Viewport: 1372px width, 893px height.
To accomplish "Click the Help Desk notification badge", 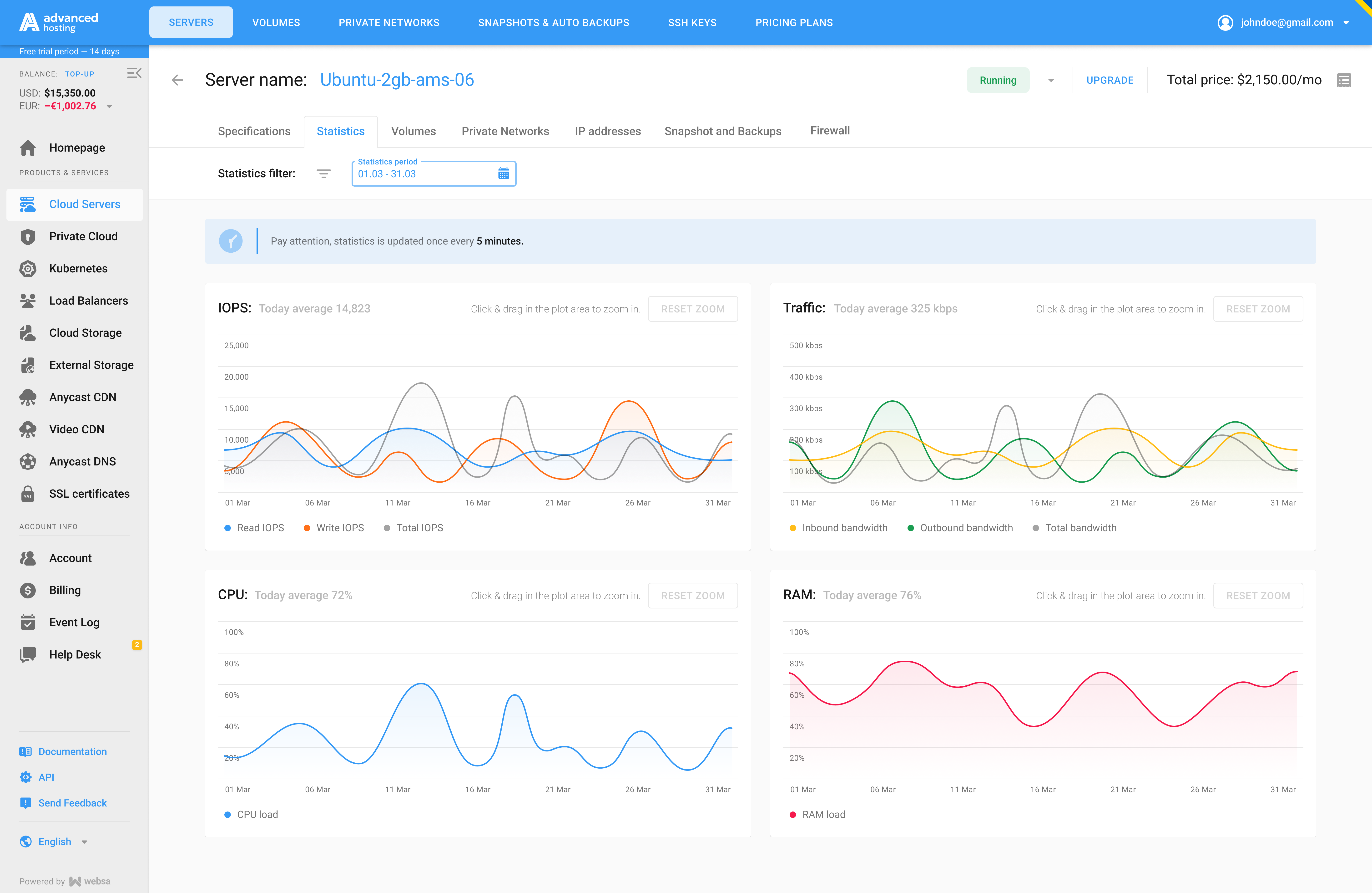I will 137,645.
